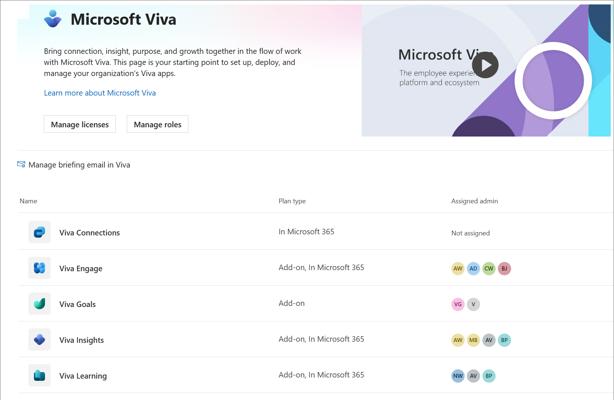The width and height of the screenshot is (614, 400).
Task: Click 'In Microsoft 365' plan for Viva Connections
Action: point(306,232)
